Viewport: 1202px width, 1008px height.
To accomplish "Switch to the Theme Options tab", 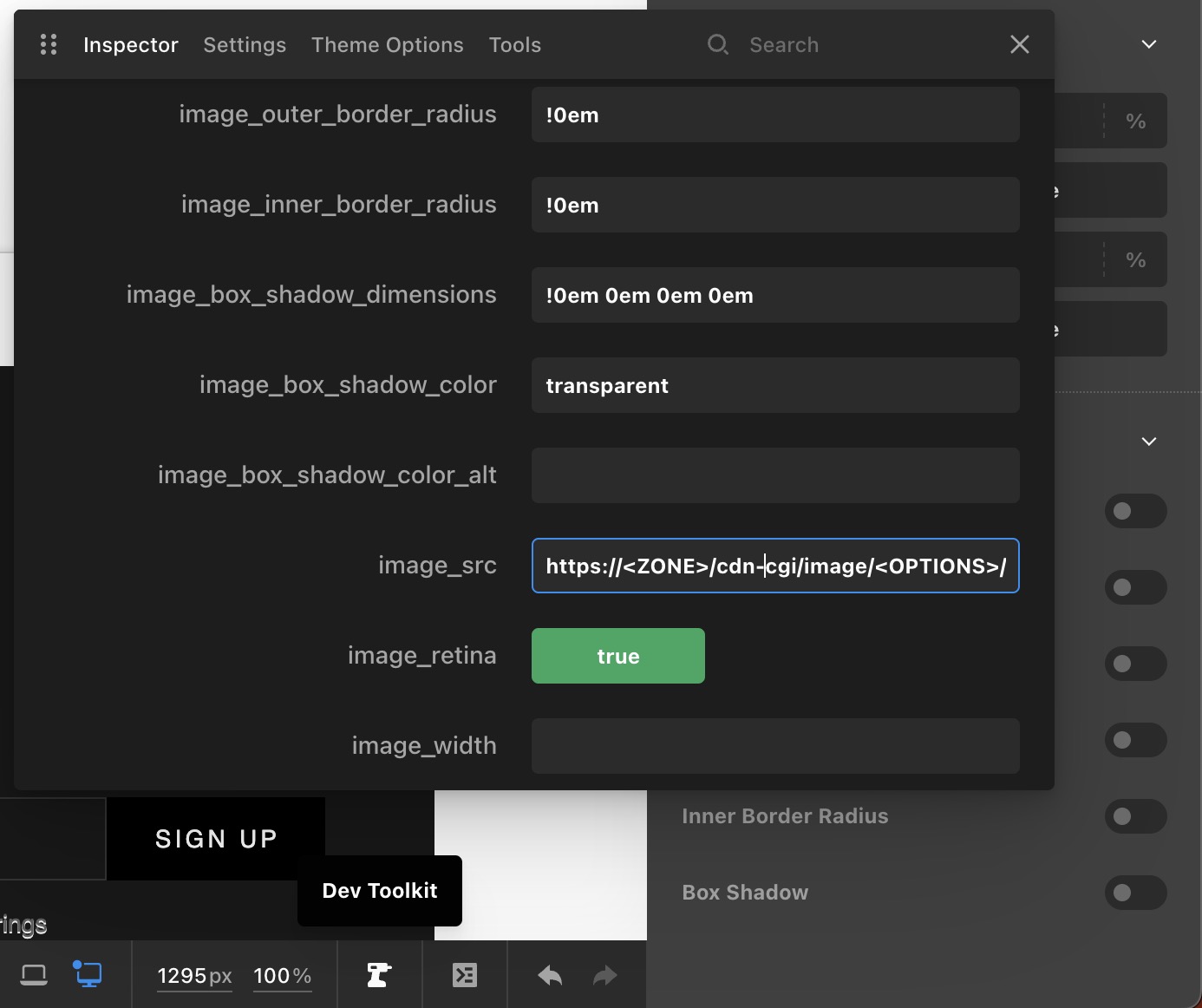I will click(387, 45).
